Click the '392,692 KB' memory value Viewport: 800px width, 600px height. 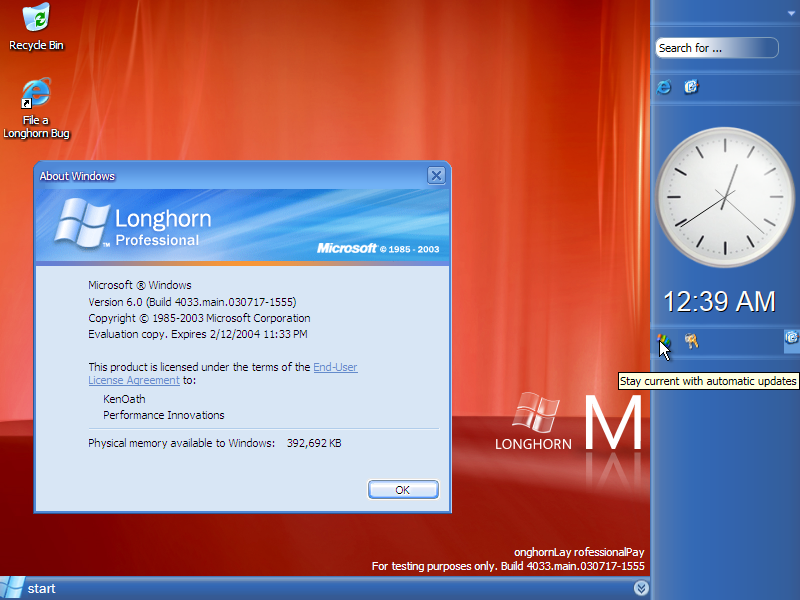coord(314,443)
